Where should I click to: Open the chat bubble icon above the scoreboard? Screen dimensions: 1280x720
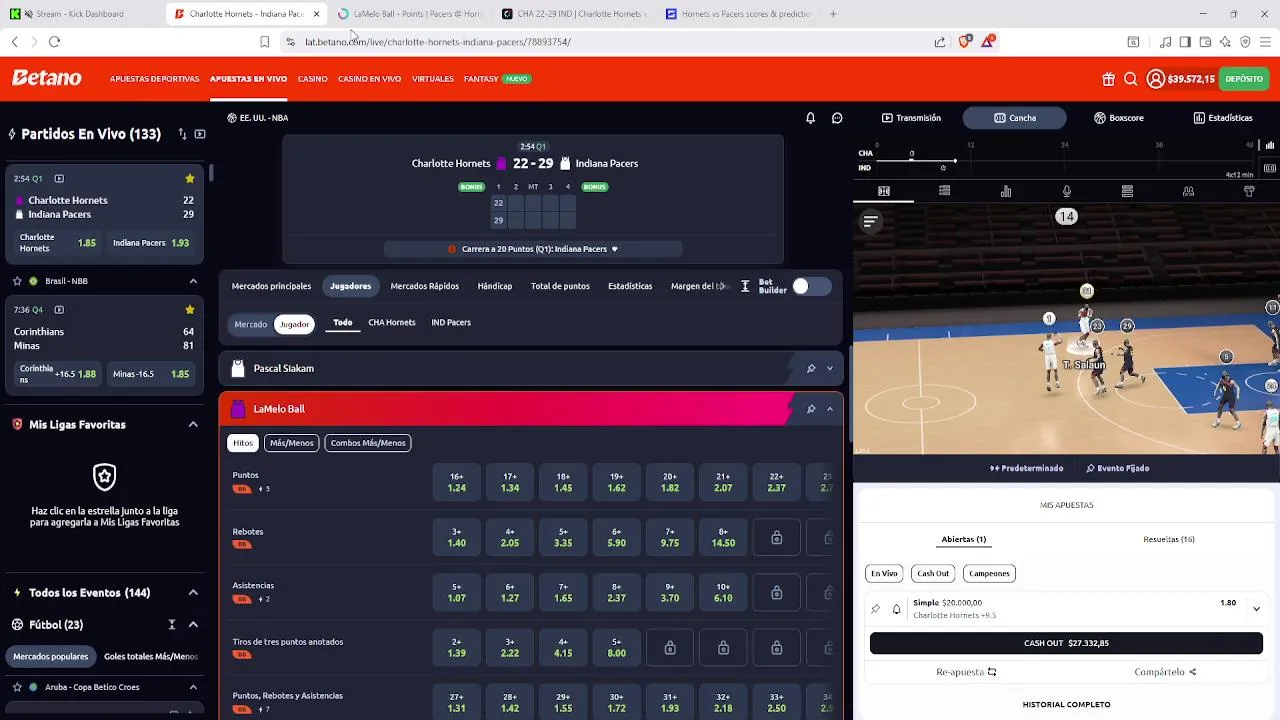point(837,118)
